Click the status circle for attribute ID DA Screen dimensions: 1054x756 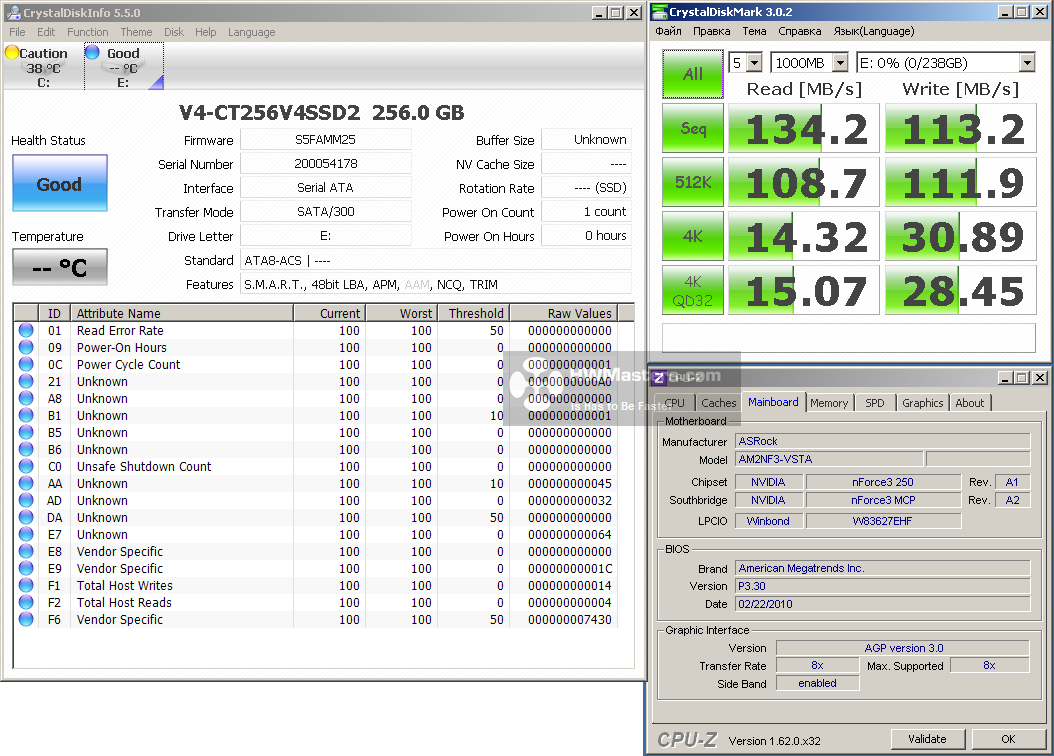point(26,517)
